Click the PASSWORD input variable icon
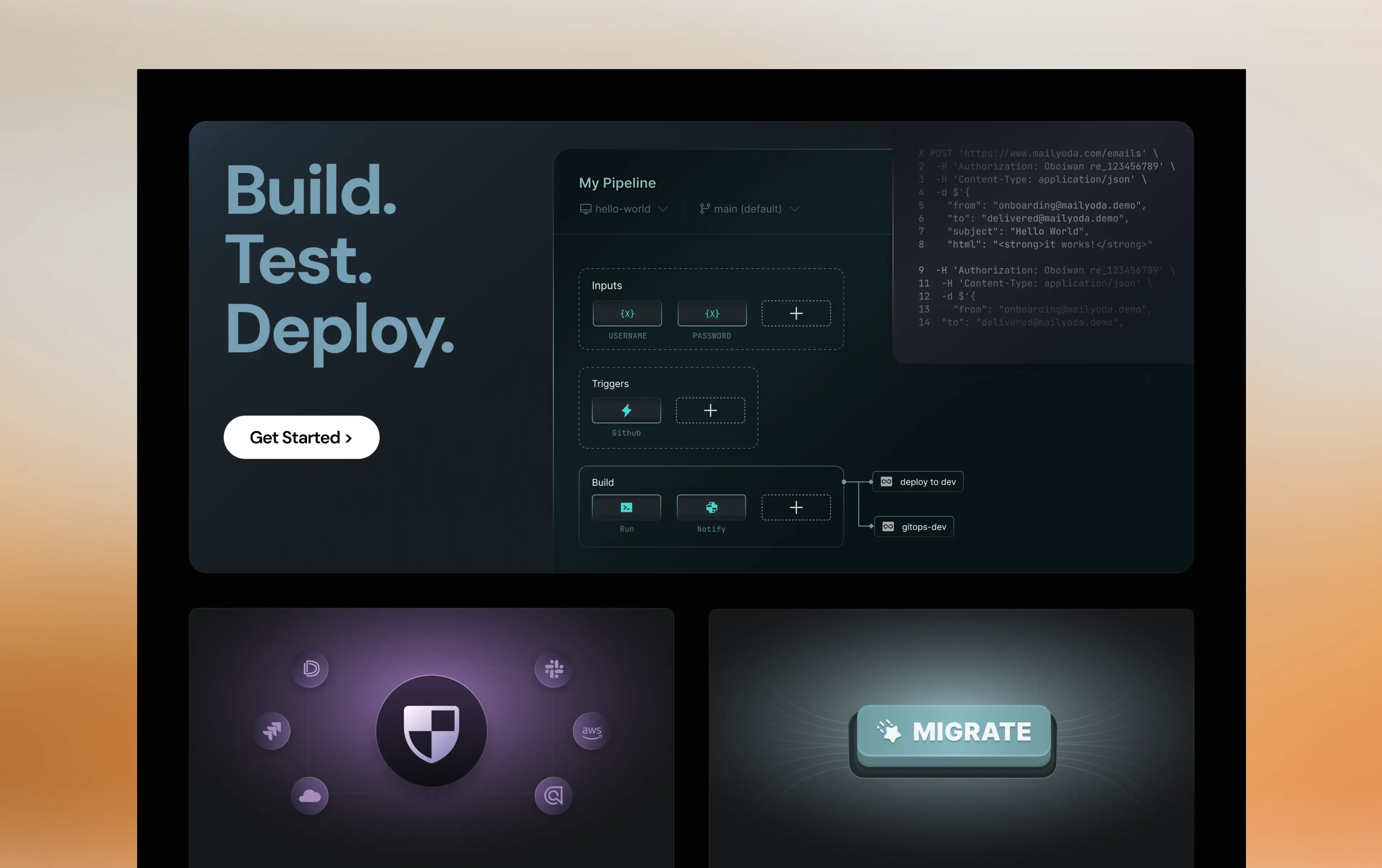Image resolution: width=1382 pixels, height=868 pixels. click(712, 313)
